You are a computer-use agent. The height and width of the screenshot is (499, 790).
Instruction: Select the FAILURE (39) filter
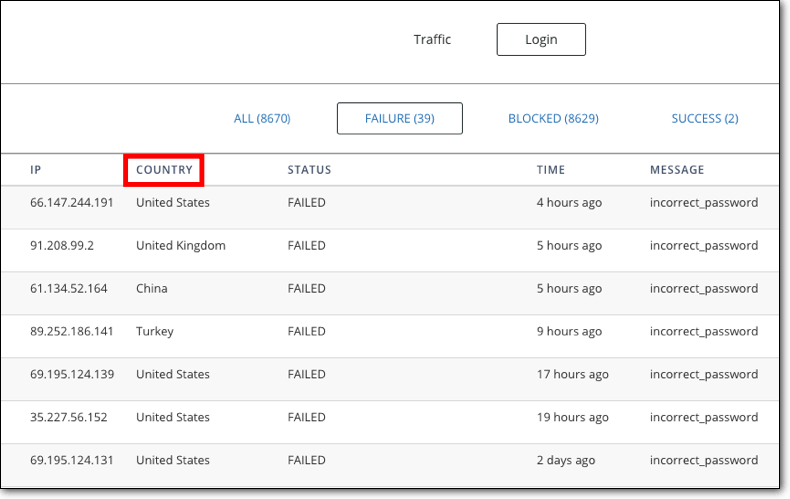[400, 118]
